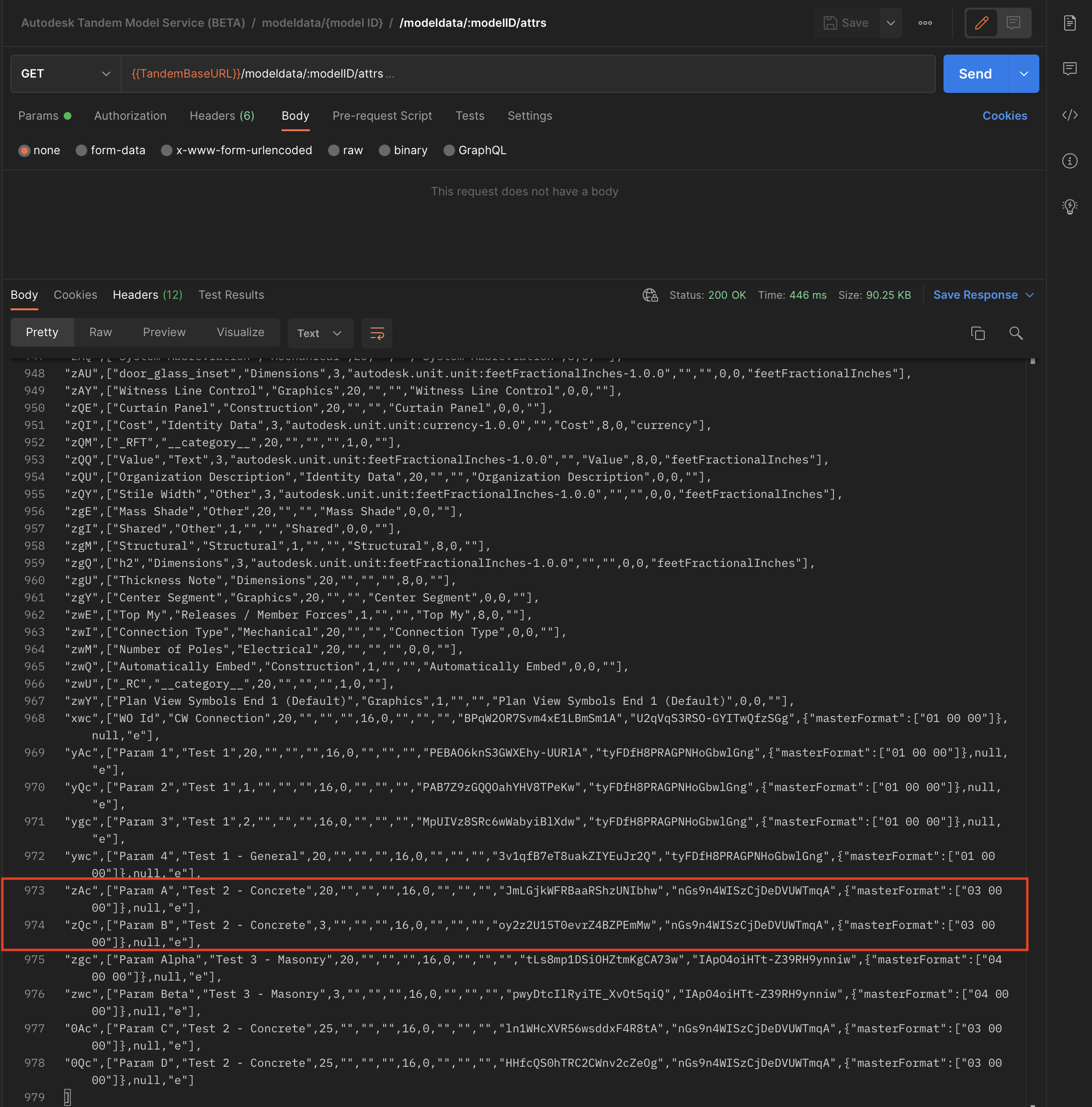1092x1107 pixels.
Task: Select the request Body tab
Action: (295, 116)
